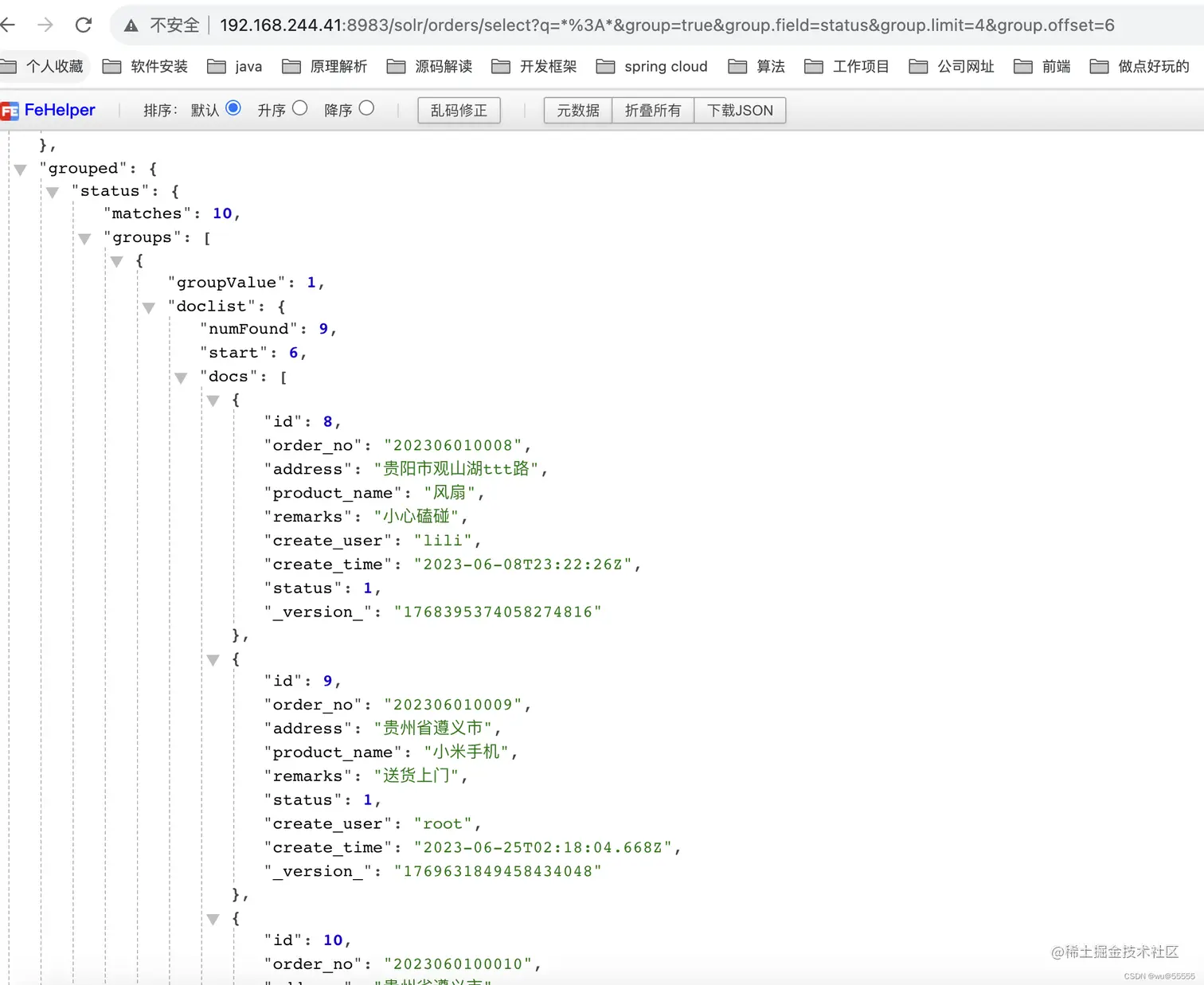The image size is (1204, 985).
Task: Open the 公司网址 bookmark folder
Action: click(x=952, y=66)
